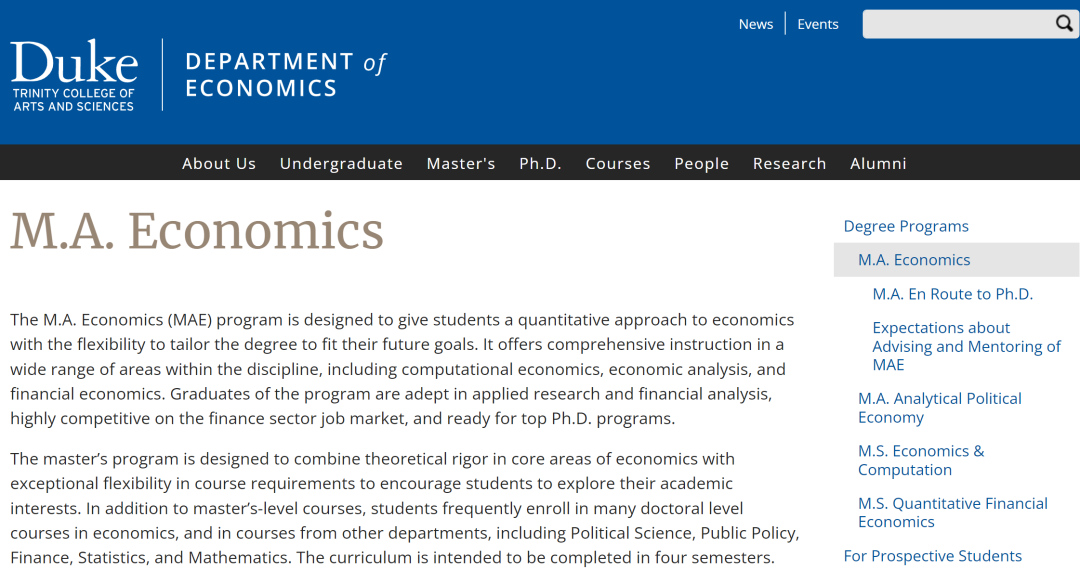1080x570 pixels.
Task: Open Degree Programs in the sidebar
Action: tap(906, 226)
